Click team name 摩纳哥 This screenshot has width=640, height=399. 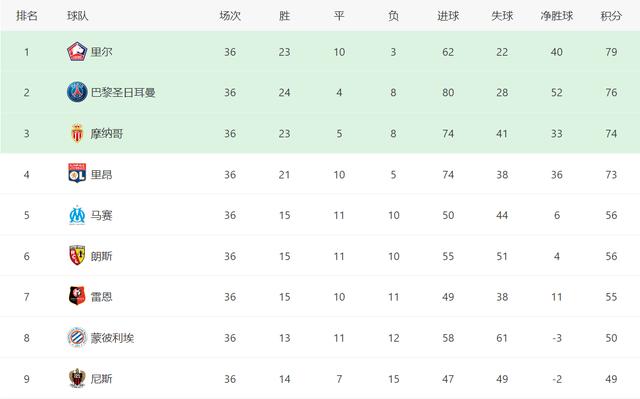(x=107, y=133)
